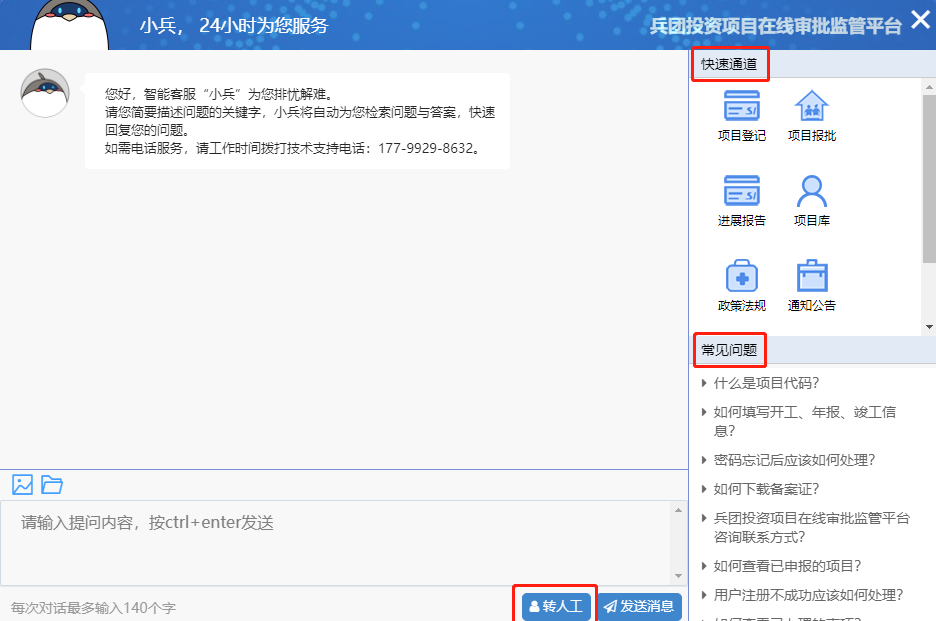Open the 项目库 icon
Screen dimensions: 936x621
(x=811, y=192)
